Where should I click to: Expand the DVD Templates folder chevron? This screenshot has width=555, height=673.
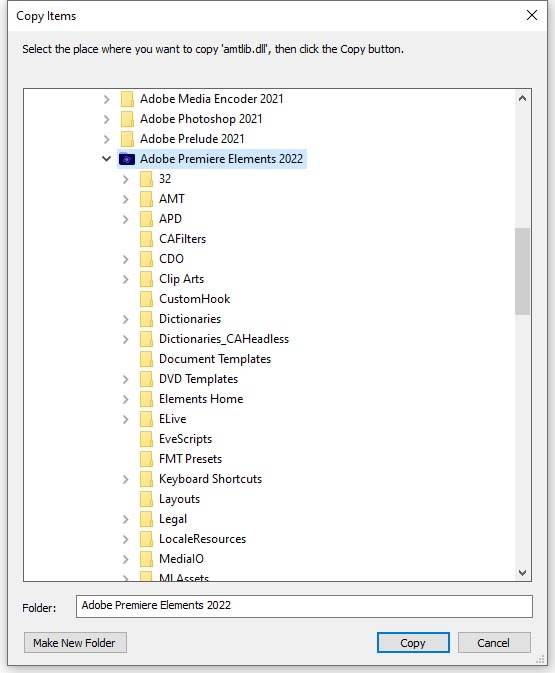pos(125,379)
